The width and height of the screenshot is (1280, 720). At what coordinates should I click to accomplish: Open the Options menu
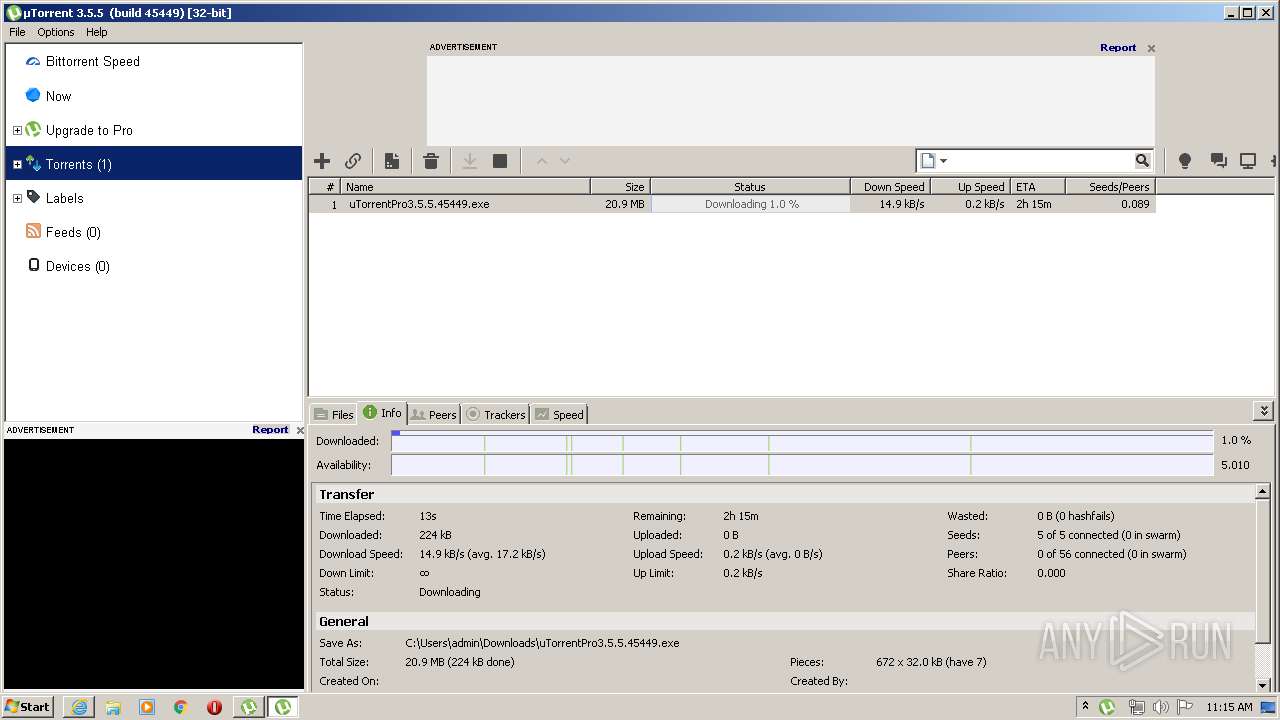pyautogui.click(x=56, y=32)
